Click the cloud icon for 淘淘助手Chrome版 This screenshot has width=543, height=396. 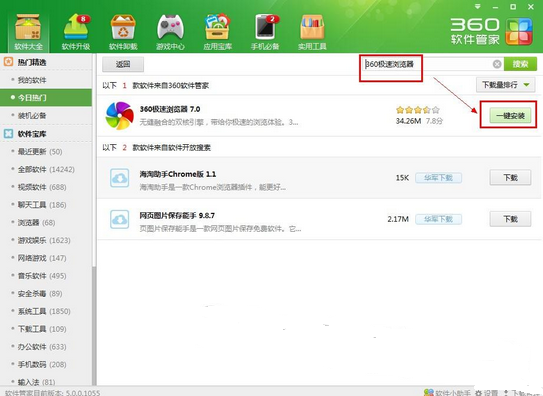(x=120, y=178)
